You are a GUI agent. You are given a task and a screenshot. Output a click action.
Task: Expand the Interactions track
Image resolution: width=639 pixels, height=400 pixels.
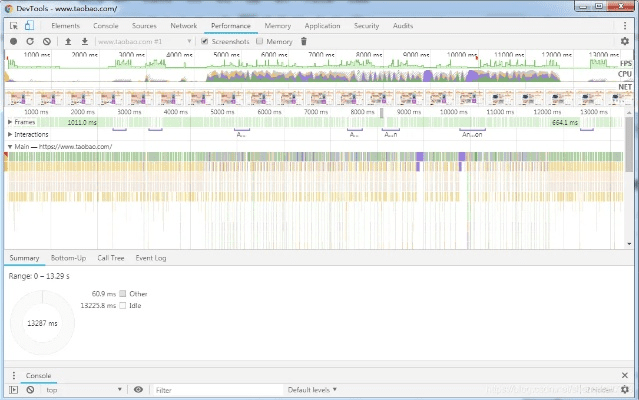pos(10,133)
